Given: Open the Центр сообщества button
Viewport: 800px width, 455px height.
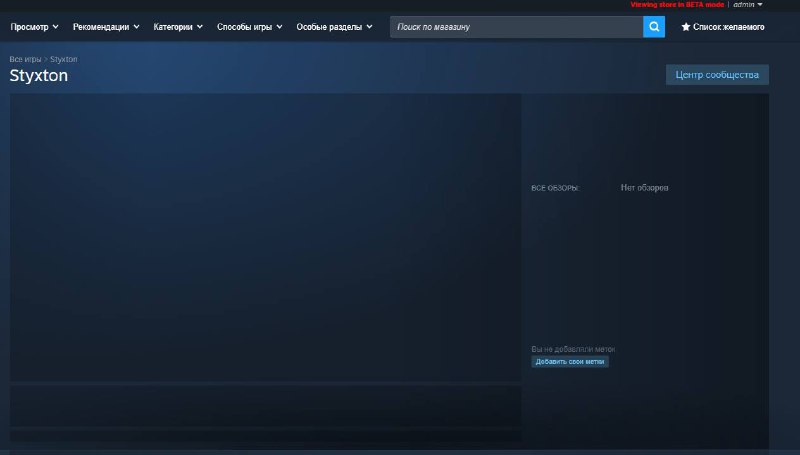Looking at the screenshot, I should [717, 74].
